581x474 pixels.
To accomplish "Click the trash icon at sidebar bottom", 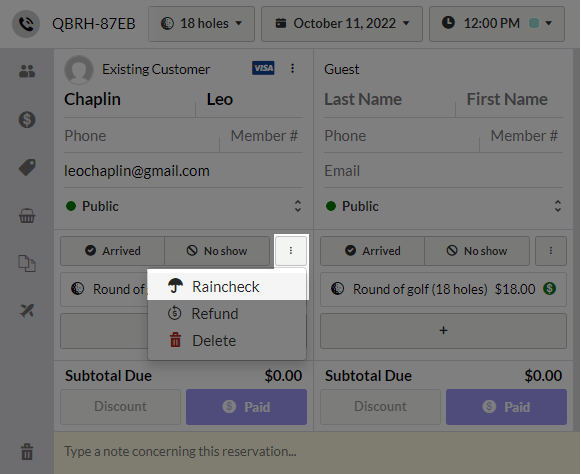I will 27,451.
